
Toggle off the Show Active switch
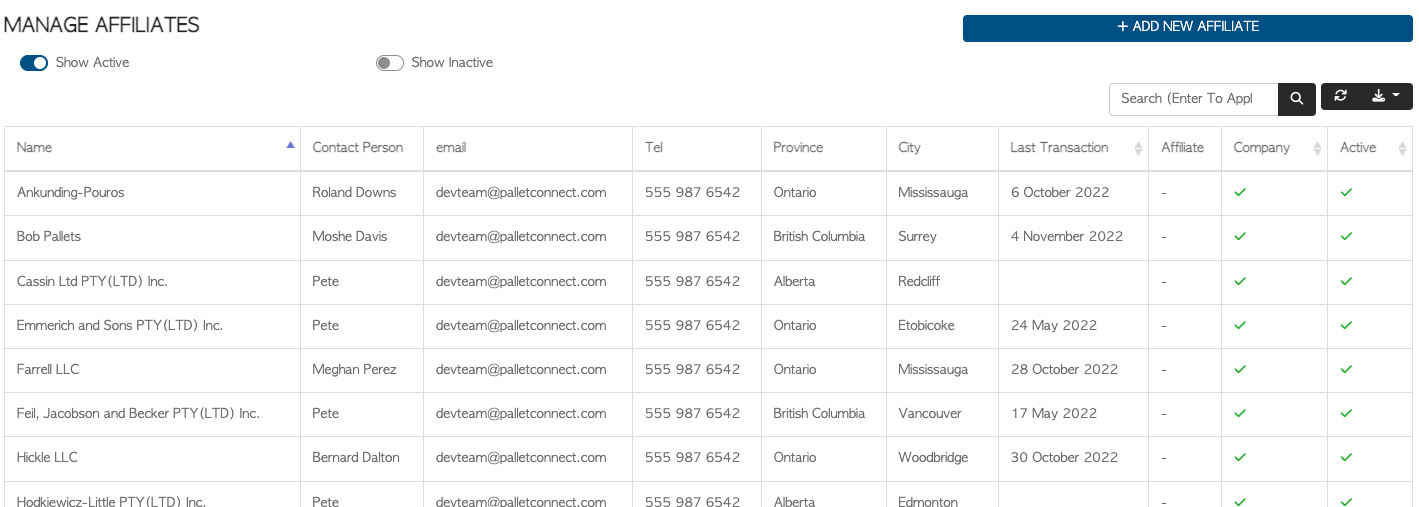coord(34,63)
